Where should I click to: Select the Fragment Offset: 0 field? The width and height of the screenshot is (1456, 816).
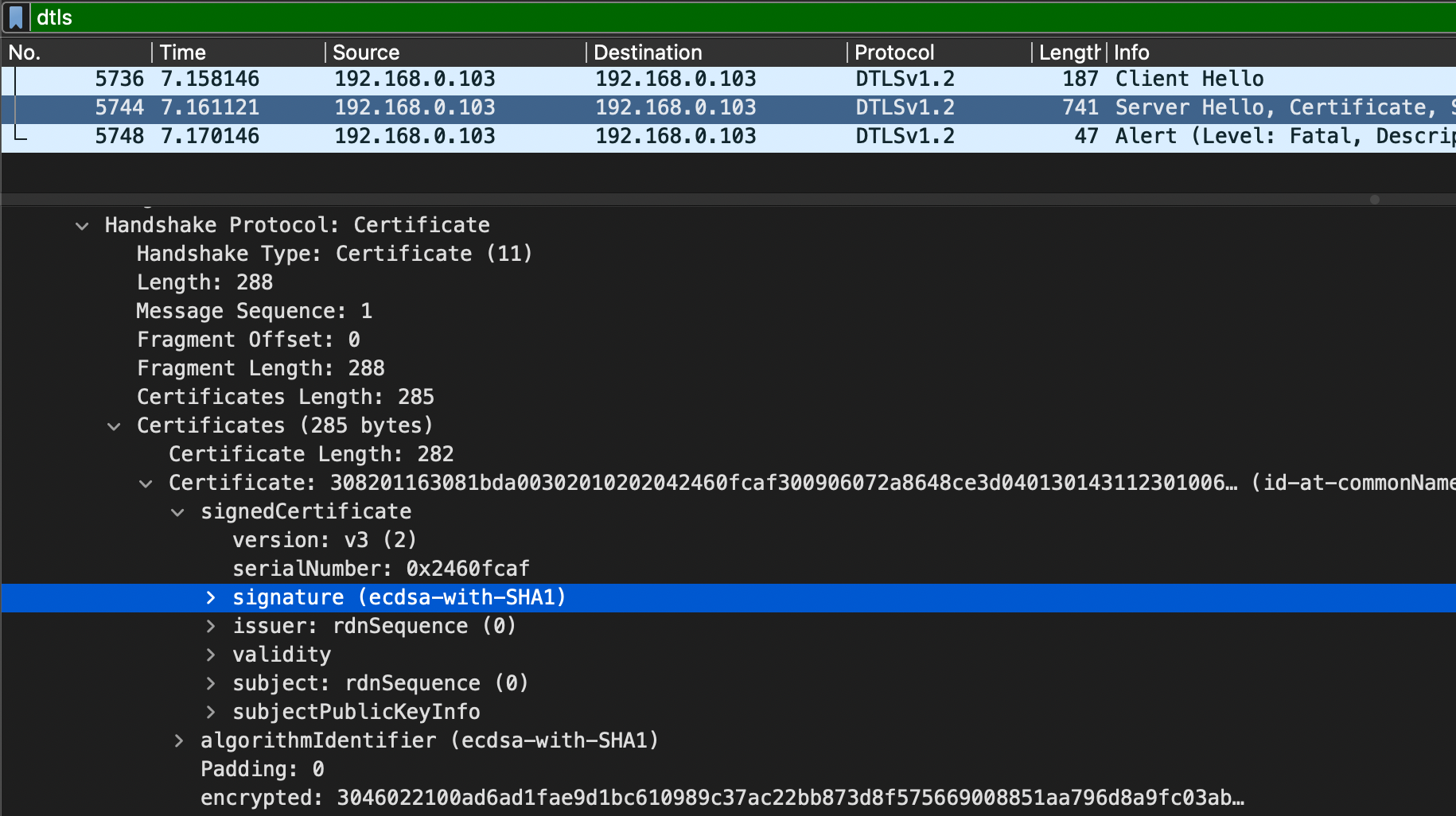click(248, 340)
